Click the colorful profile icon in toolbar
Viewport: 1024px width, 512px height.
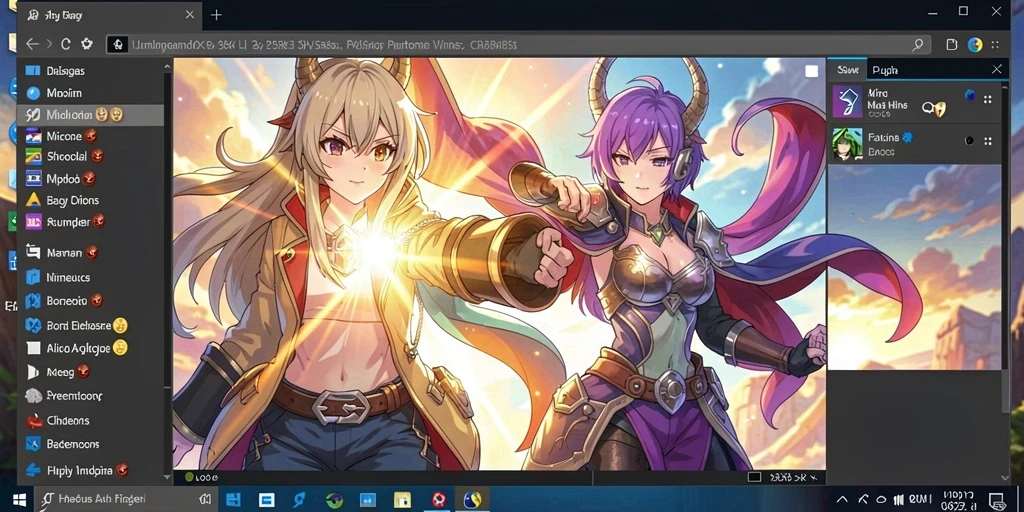[x=974, y=44]
